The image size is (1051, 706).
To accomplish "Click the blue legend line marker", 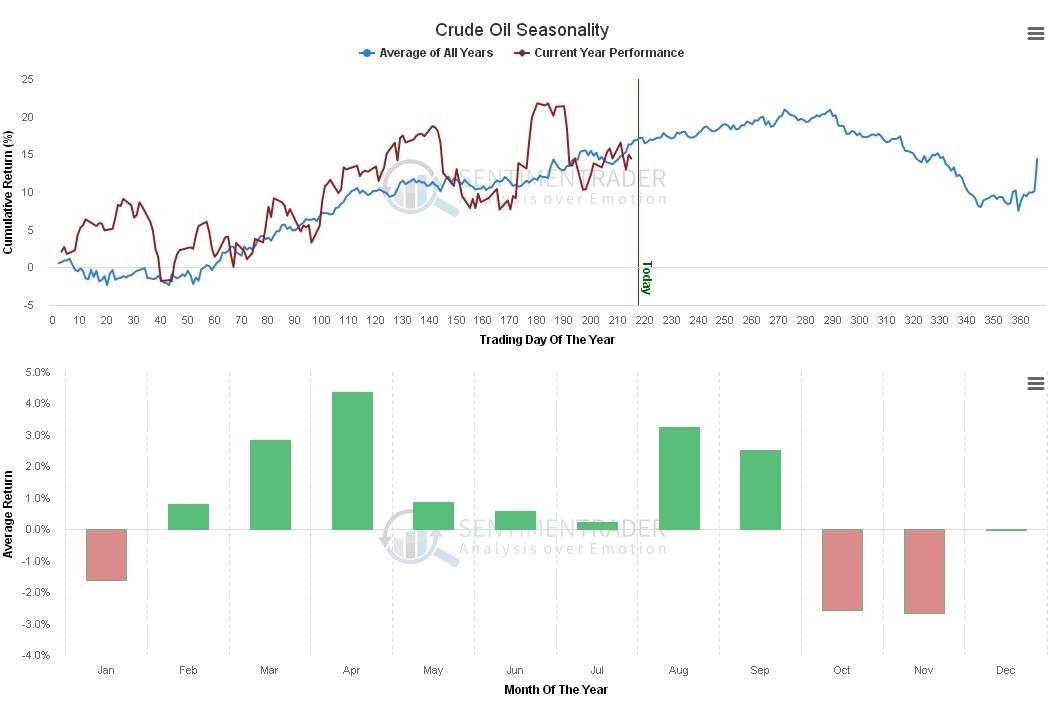I will [x=368, y=53].
